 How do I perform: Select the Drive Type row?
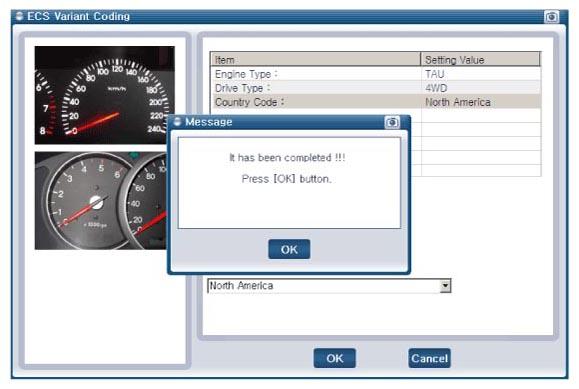click(x=376, y=88)
